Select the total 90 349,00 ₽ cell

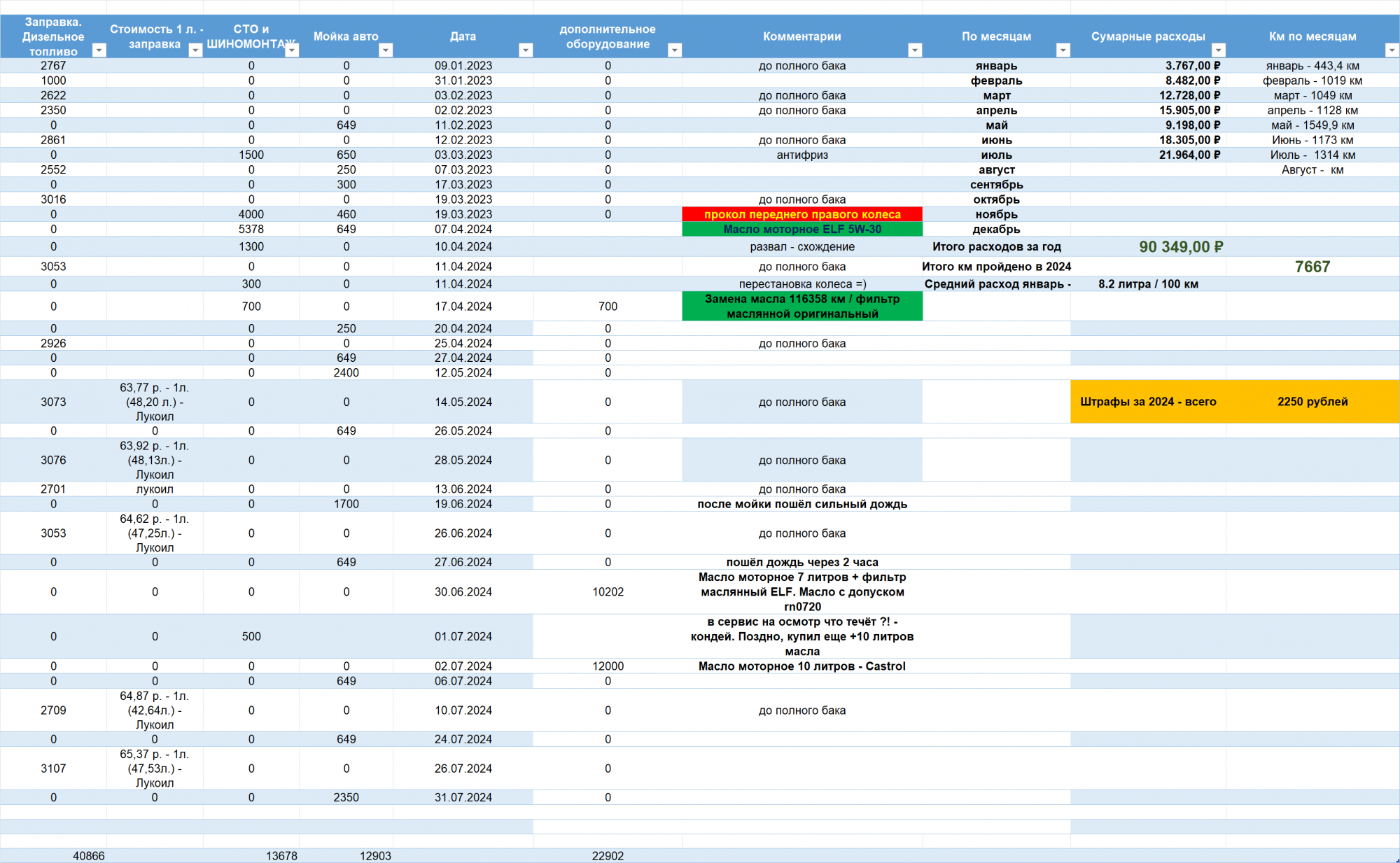(x=1180, y=247)
